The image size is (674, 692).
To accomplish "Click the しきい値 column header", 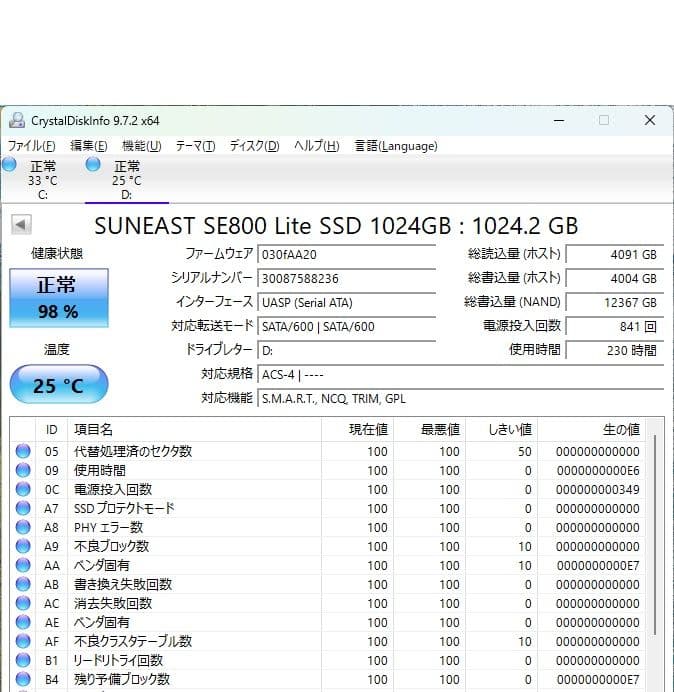I will tap(501, 429).
